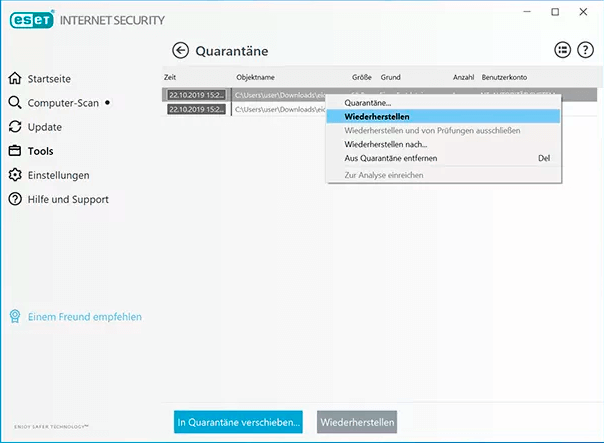
Task: Sort by the Zeit column header
Action: [x=170, y=77]
